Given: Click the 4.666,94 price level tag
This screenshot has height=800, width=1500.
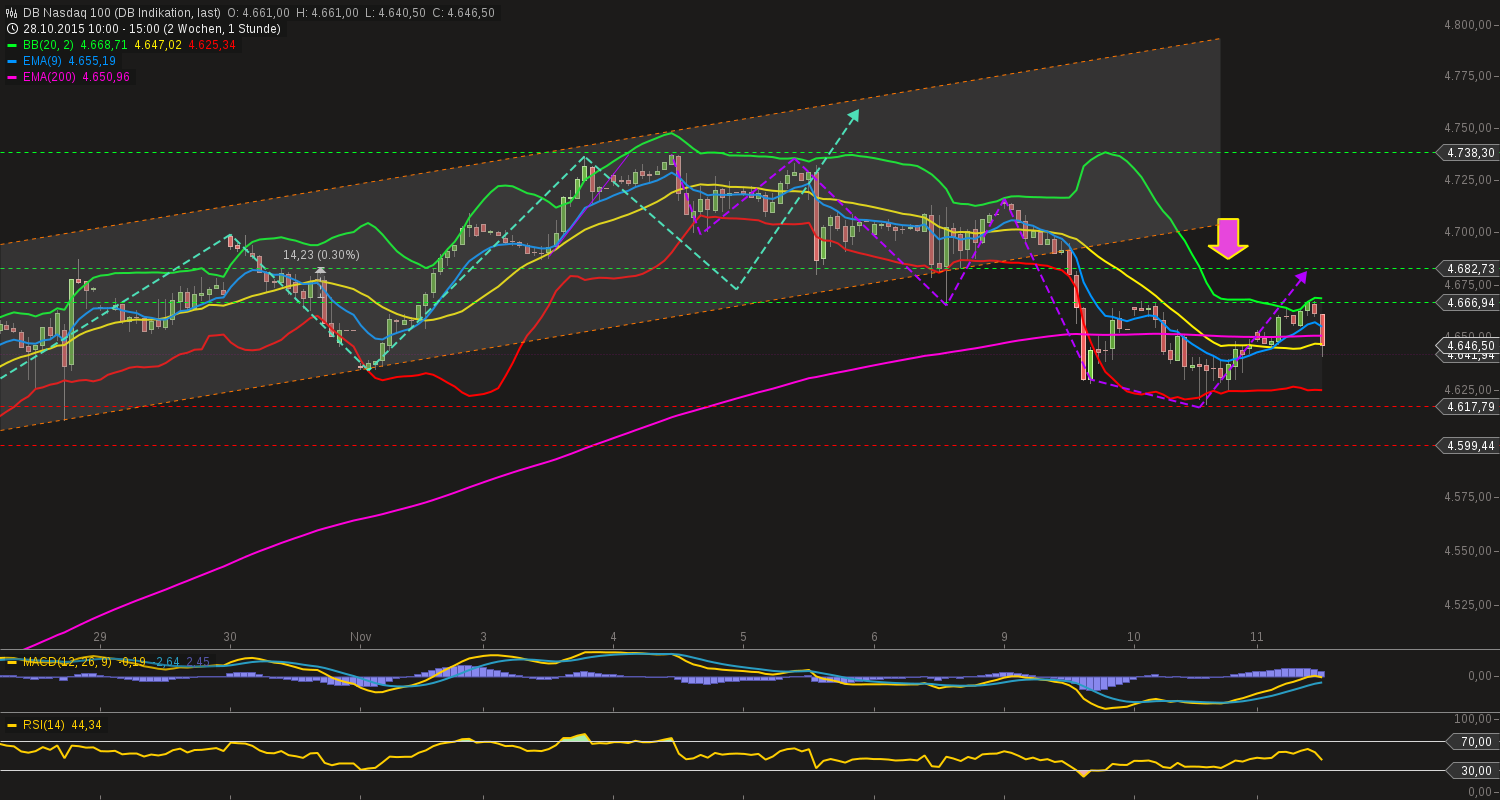Looking at the screenshot, I should point(1467,302).
